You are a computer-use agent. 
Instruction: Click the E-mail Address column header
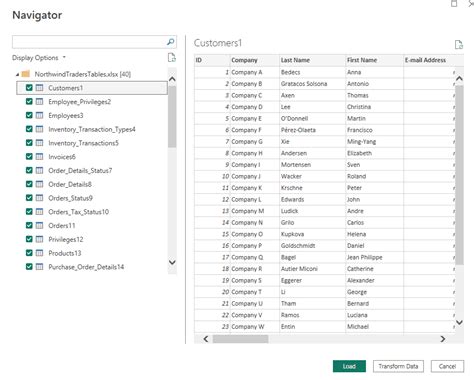pyautogui.click(x=433, y=60)
